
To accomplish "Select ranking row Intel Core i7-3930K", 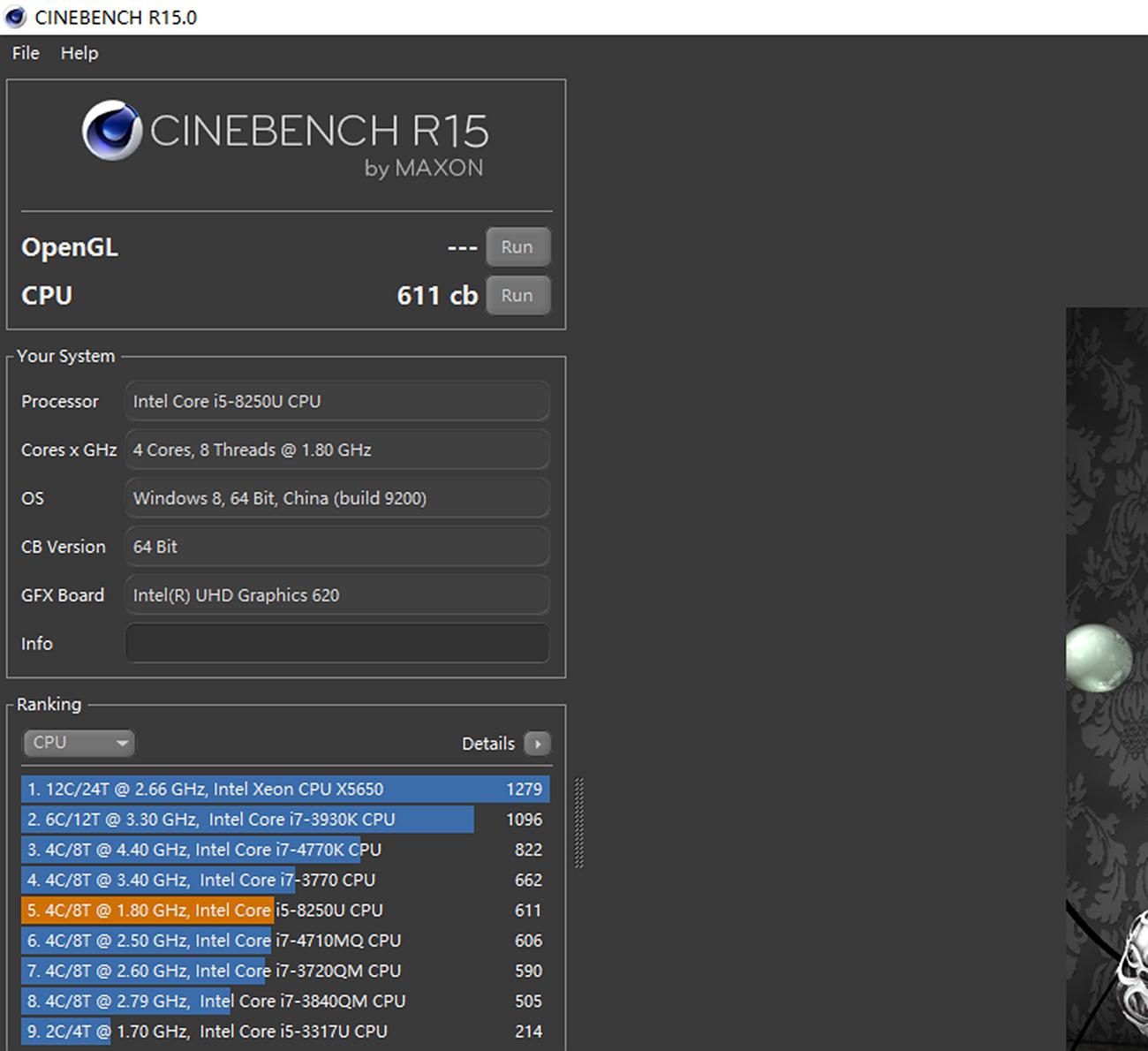I will point(285,819).
